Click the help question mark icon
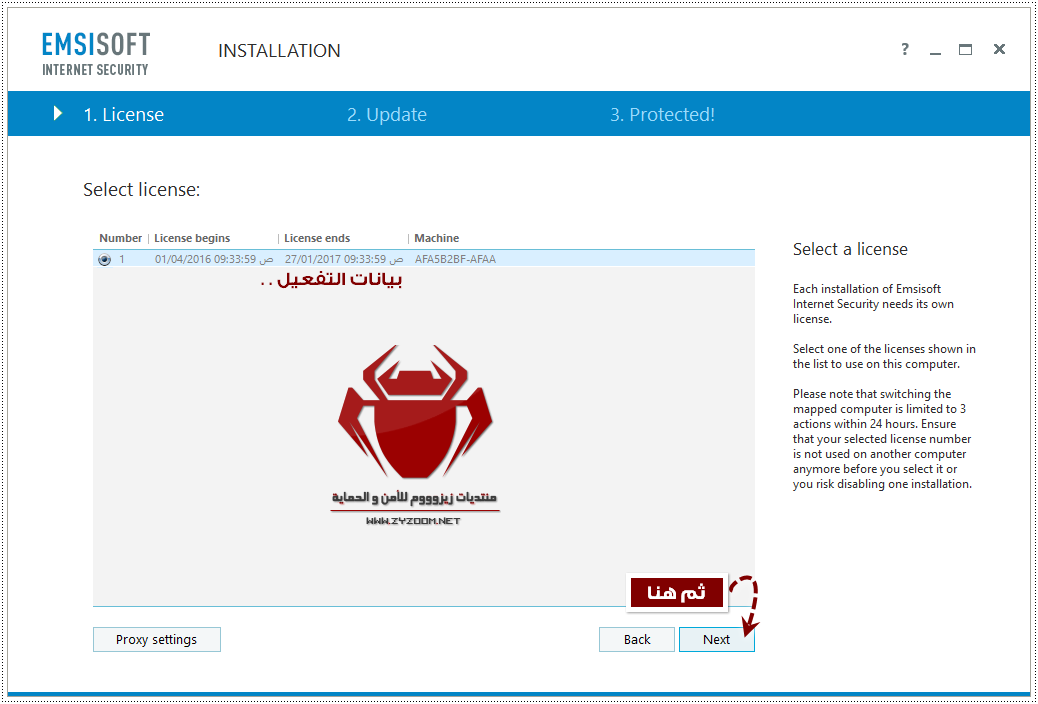 904,49
